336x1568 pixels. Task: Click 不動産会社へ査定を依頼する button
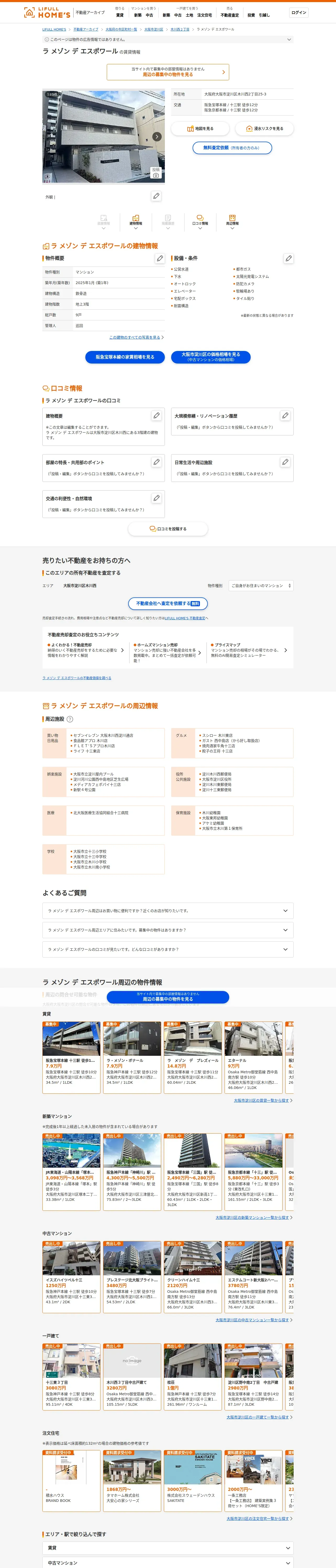pos(168,604)
